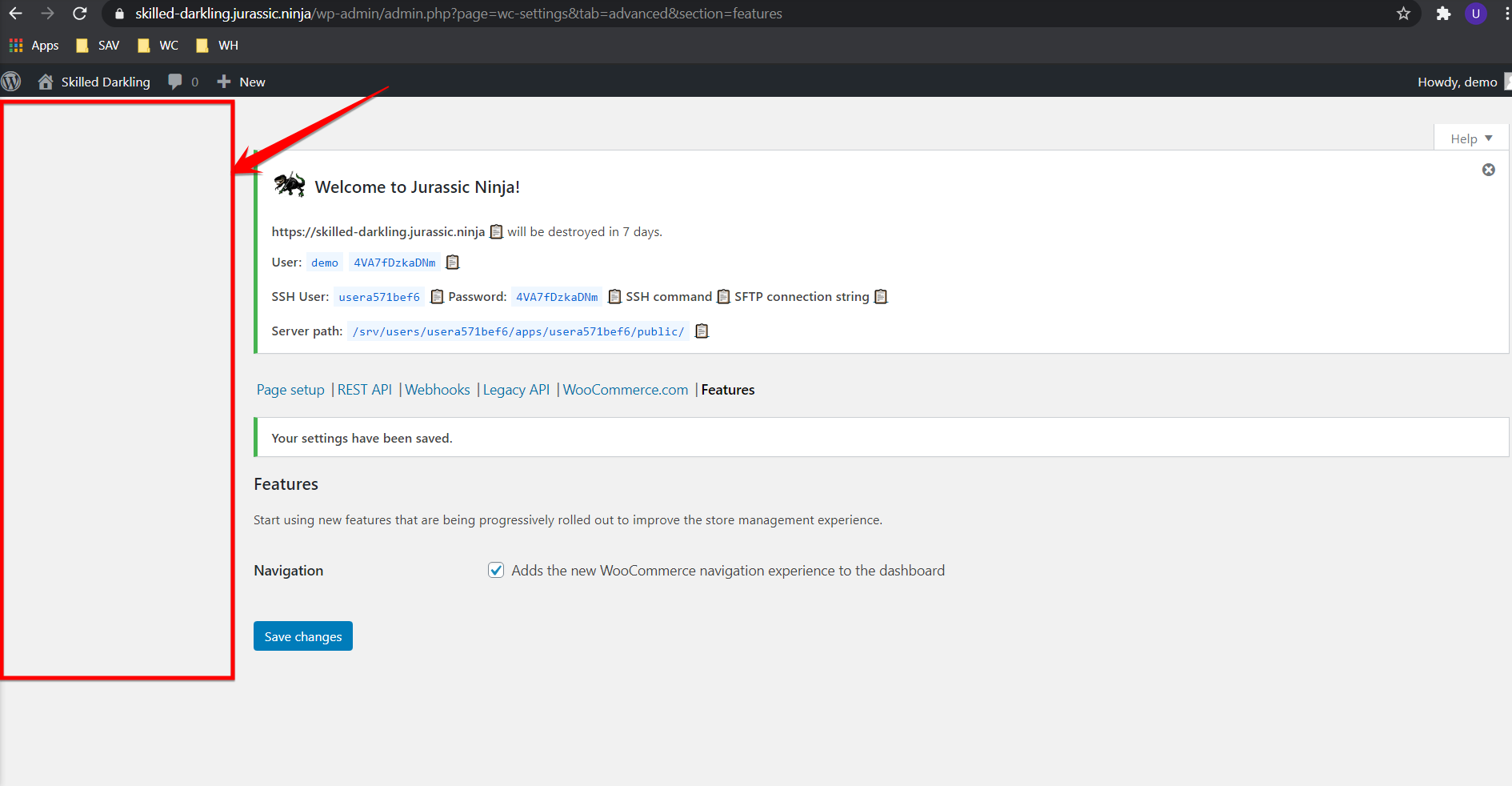Switch to the REST API section

coord(364,390)
